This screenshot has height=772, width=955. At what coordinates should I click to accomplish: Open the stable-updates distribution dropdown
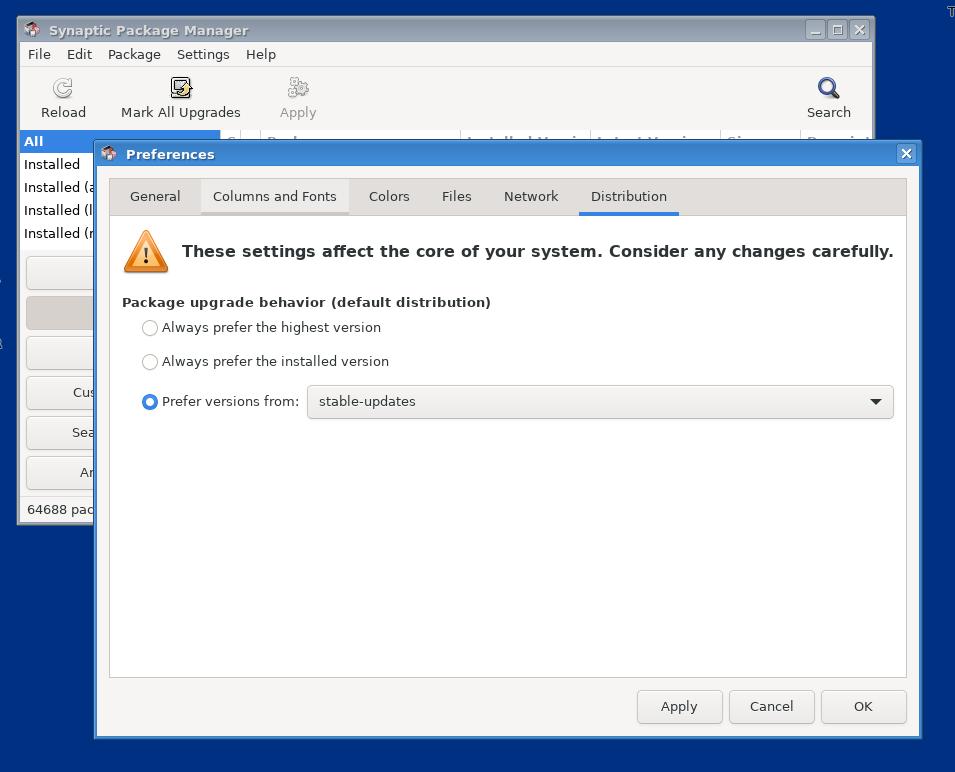pyautogui.click(x=600, y=402)
